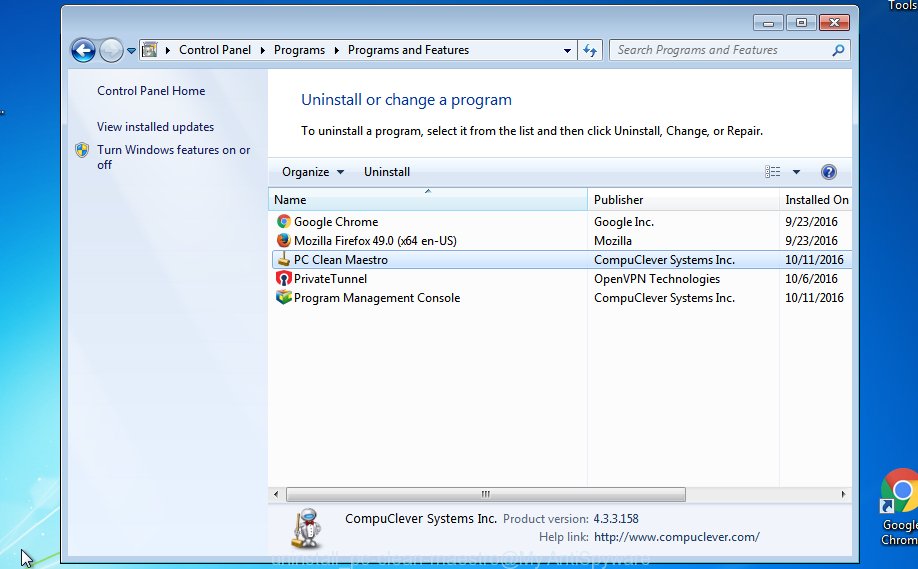This screenshot has width=918, height=569.
Task: Open the recent pages dropdown arrow
Action: 131,51
